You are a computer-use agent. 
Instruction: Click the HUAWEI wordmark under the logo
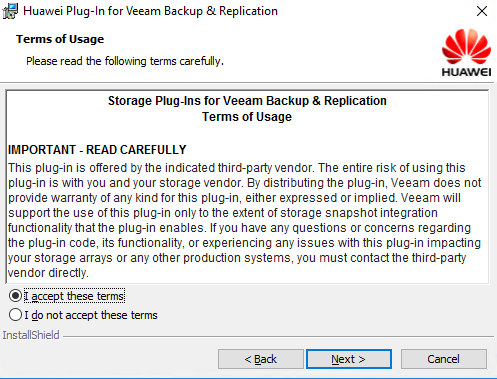coord(466,72)
